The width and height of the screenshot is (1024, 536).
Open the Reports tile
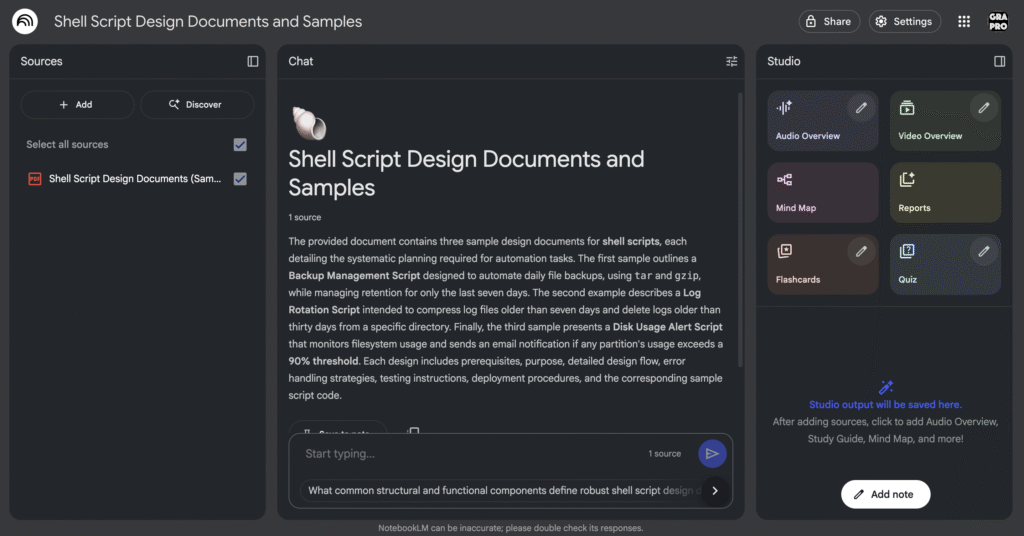945,192
